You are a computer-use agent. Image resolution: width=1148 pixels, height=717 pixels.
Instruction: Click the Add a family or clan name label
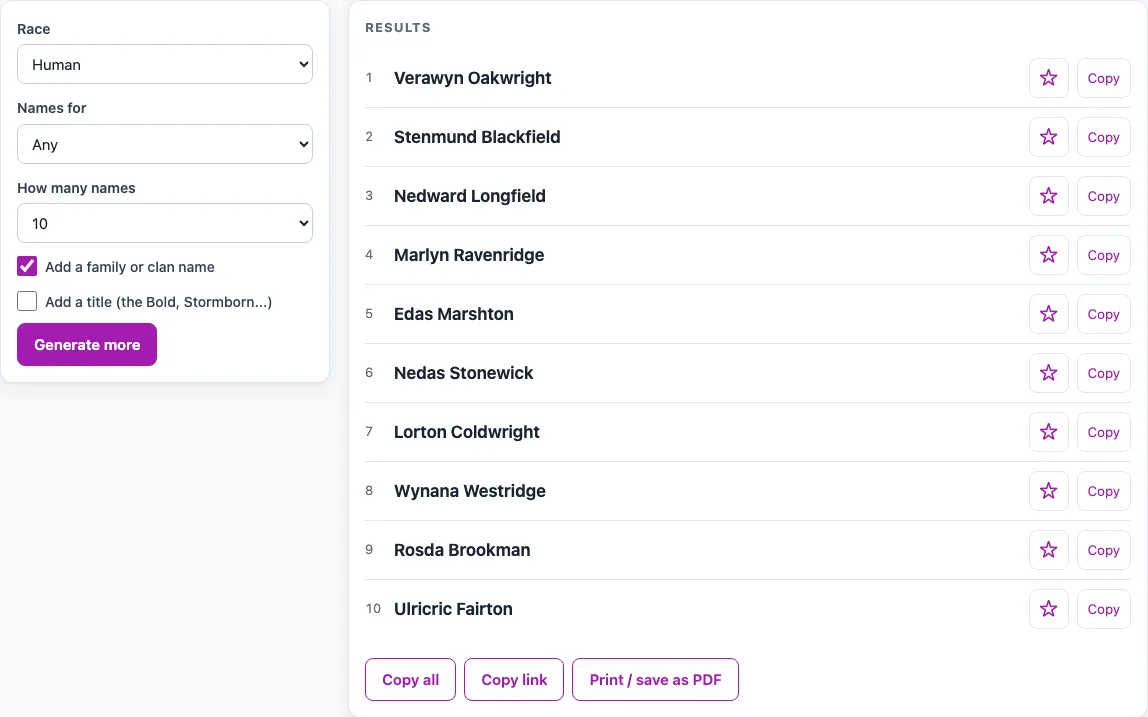point(130,267)
